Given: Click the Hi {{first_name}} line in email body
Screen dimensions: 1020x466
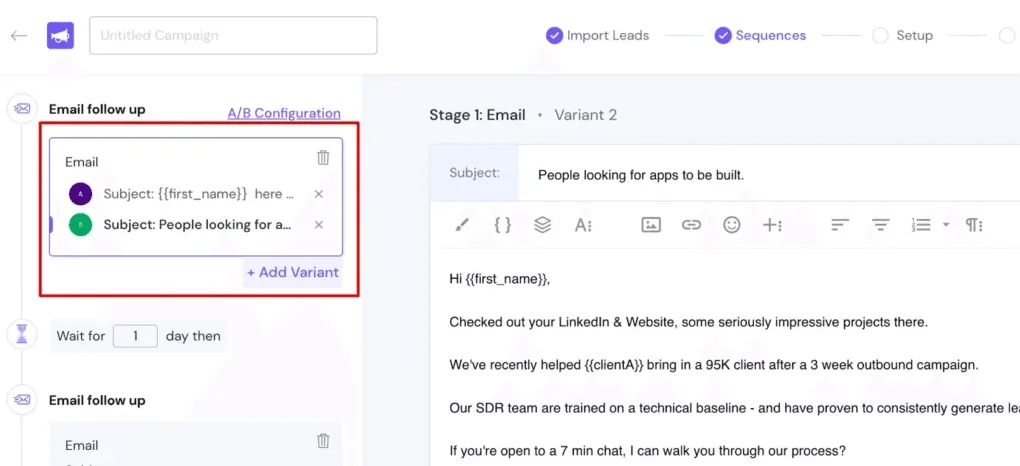Looking at the screenshot, I should (500, 279).
